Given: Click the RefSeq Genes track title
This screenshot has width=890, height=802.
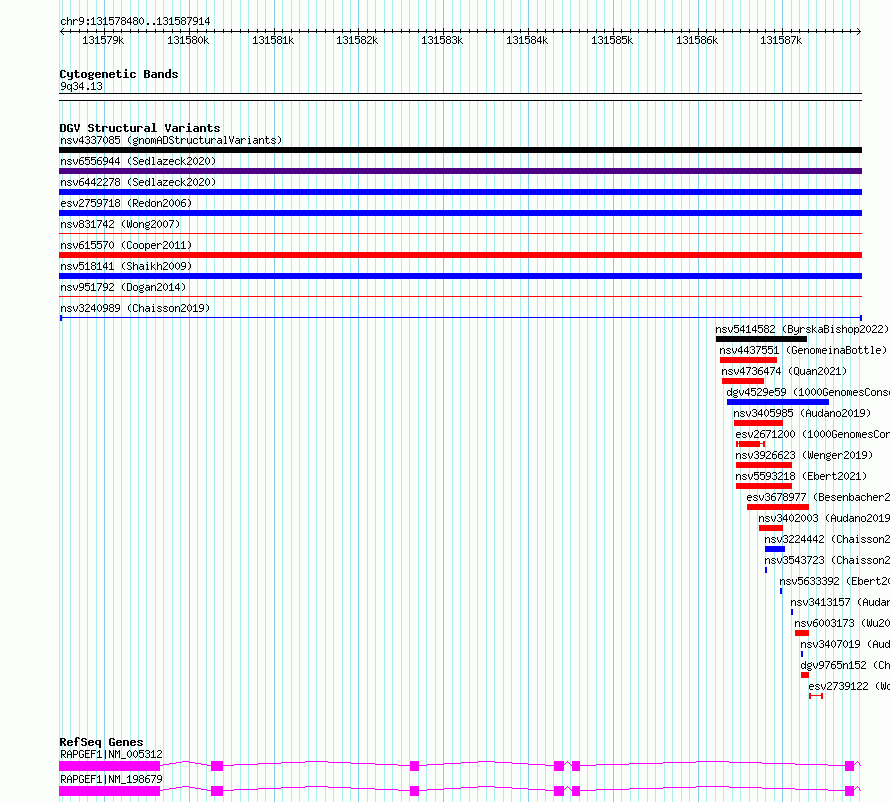Looking at the screenshot, I should (x=101, y=742).
